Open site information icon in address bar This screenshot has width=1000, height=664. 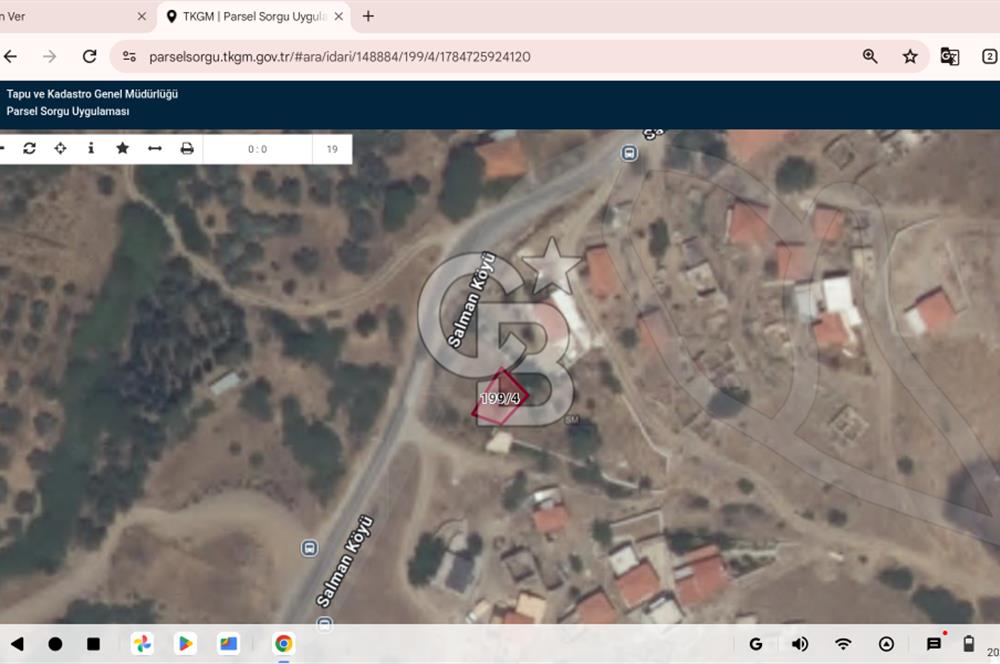129,57
